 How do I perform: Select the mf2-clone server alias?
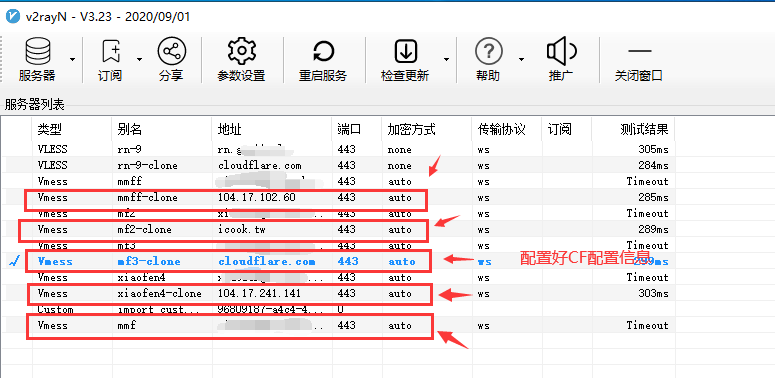[144, 230]
